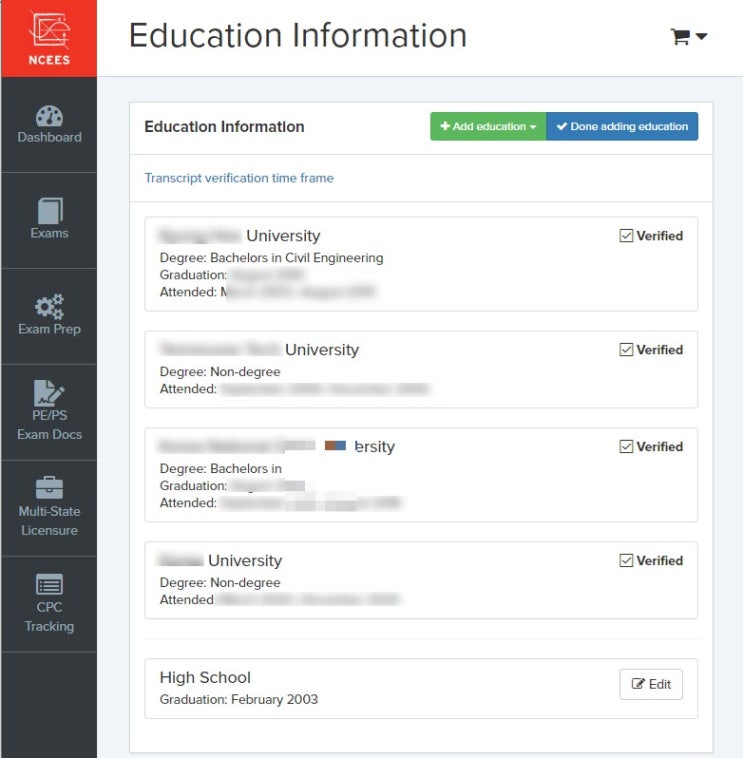Viewport: 743px width, 758px height.
Task: Select the Exams book icon
Action: coord(49,210)
